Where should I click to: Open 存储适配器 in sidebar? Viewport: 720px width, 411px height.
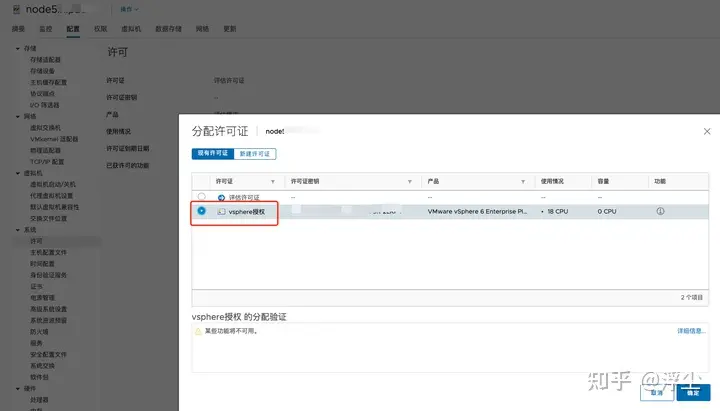(45, 60)
